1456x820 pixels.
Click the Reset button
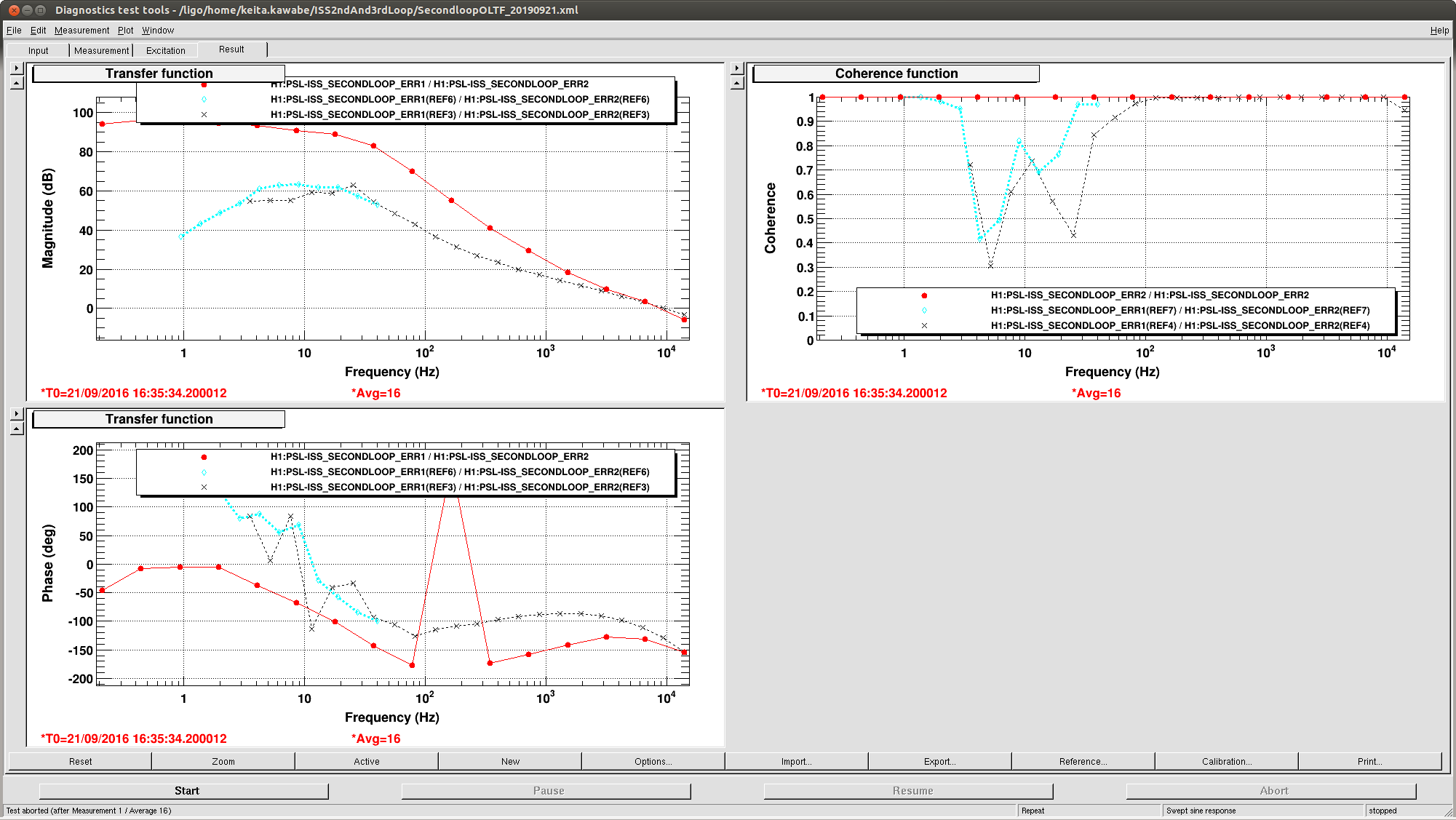[x=80, y=761]
